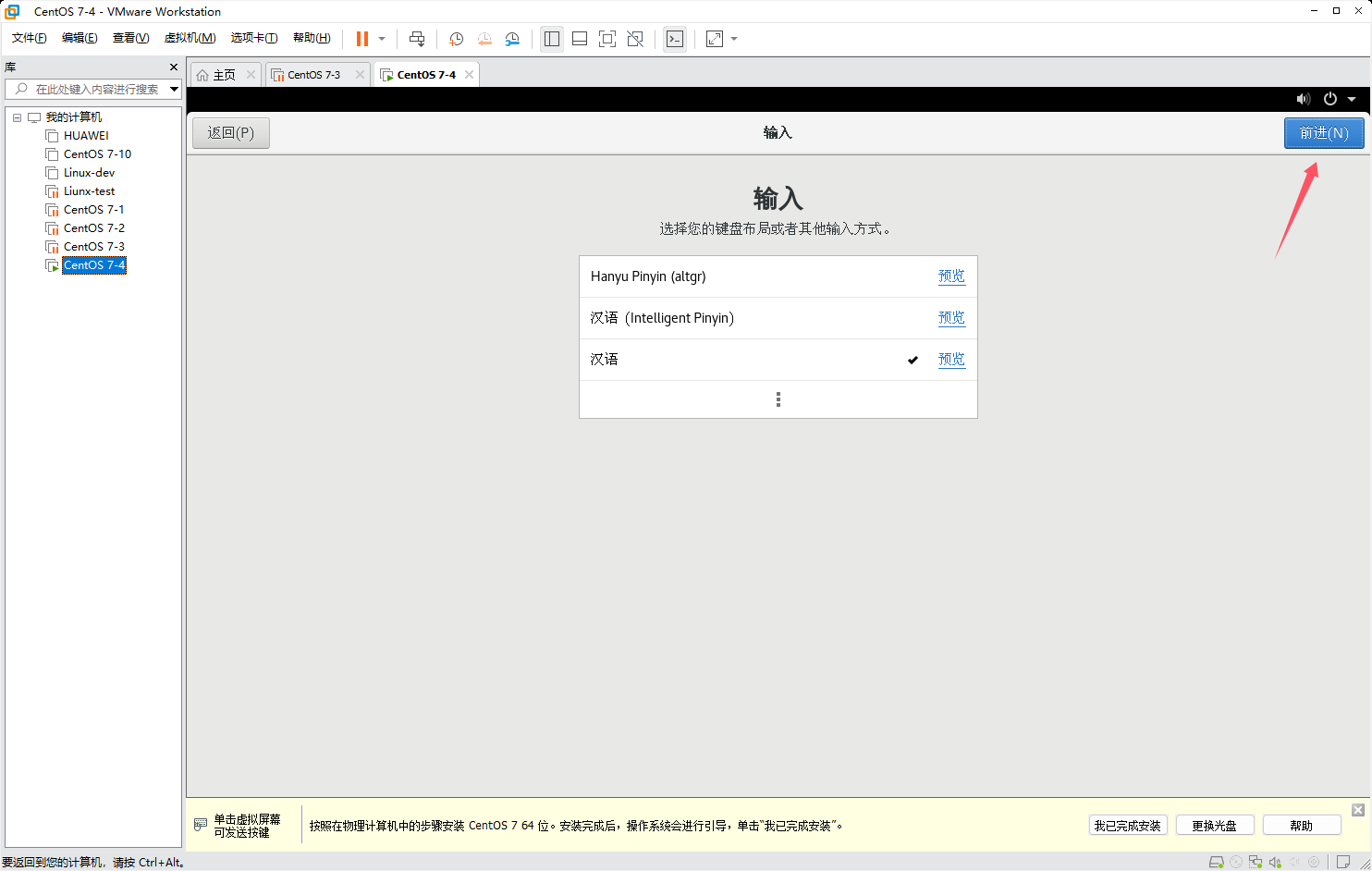Close the 主页 tab
This screenshot has width=1372, height=871.
coord(251,75)
